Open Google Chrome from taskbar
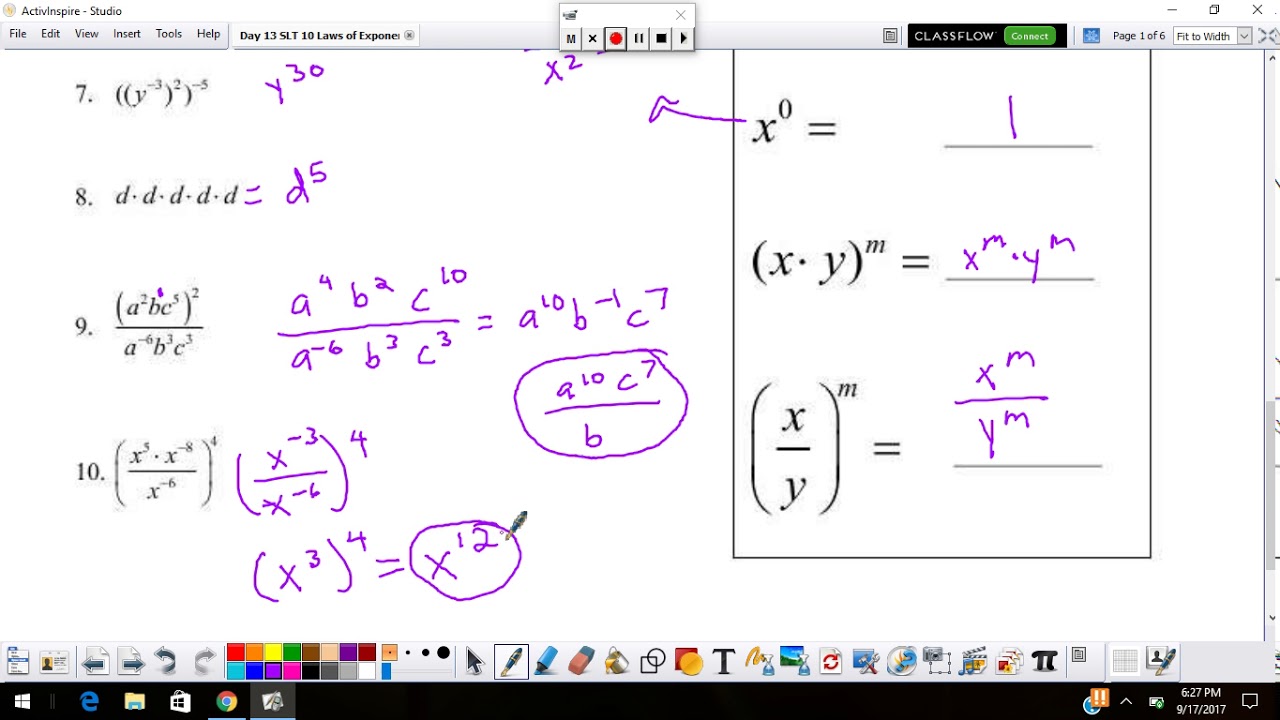 click(x=227, y=701)
